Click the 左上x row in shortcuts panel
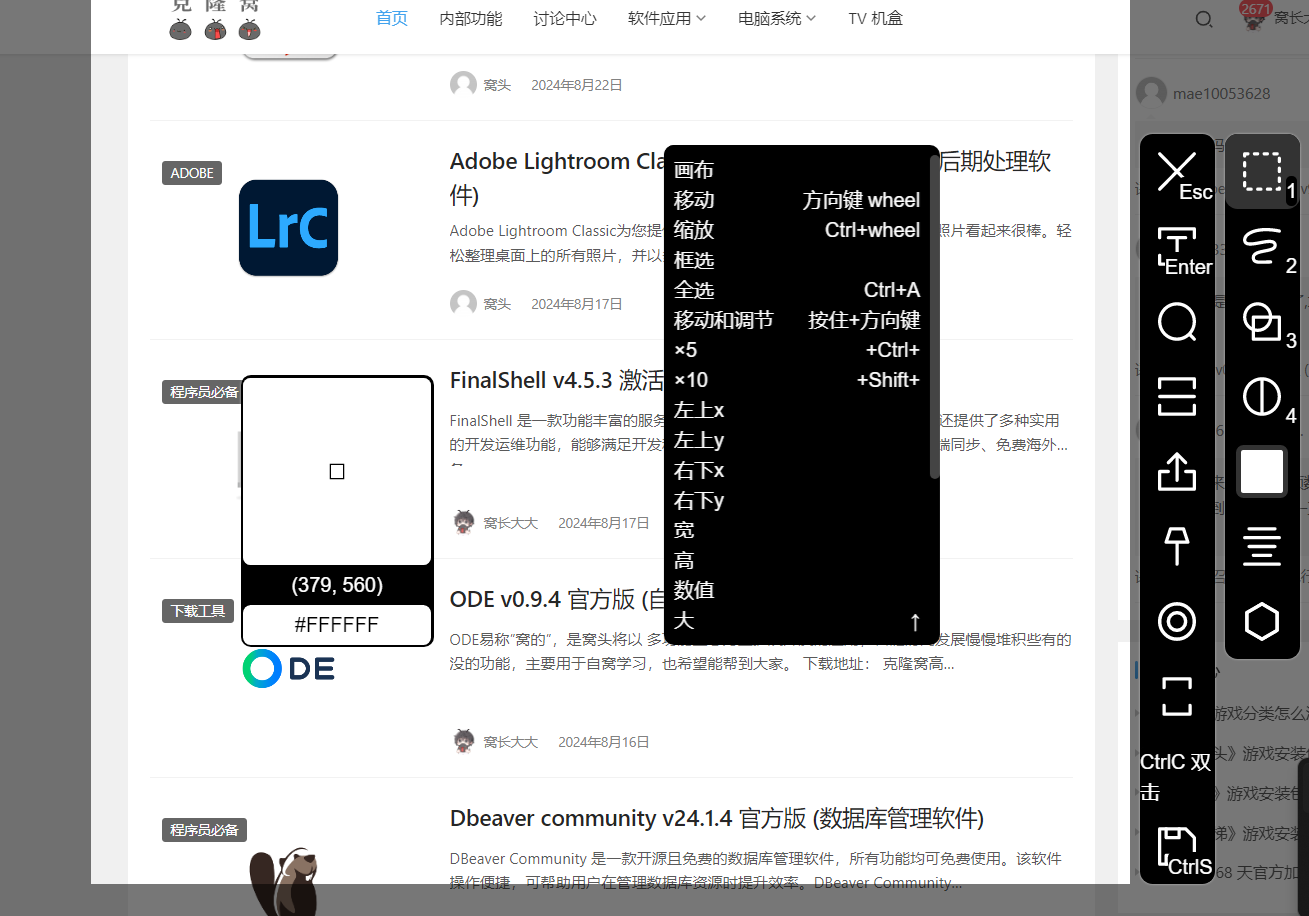The height and width of the screenshot is (916, 1309). click(797, 410)
